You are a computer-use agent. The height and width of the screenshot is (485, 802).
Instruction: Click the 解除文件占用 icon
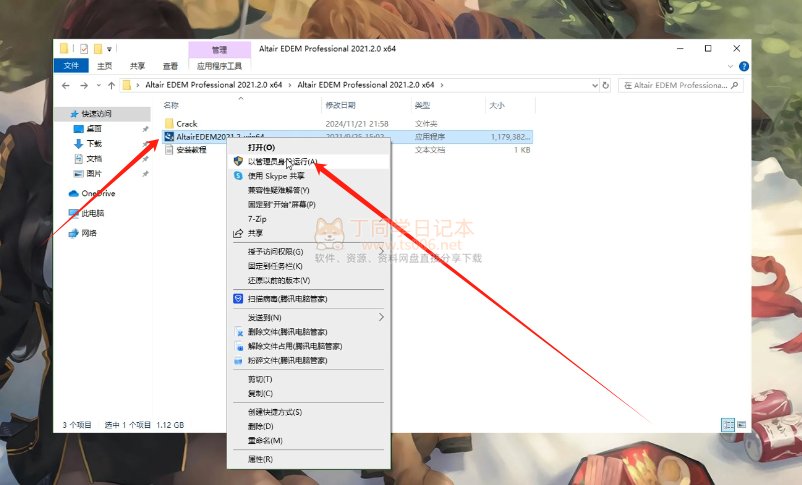pos(238,346)
